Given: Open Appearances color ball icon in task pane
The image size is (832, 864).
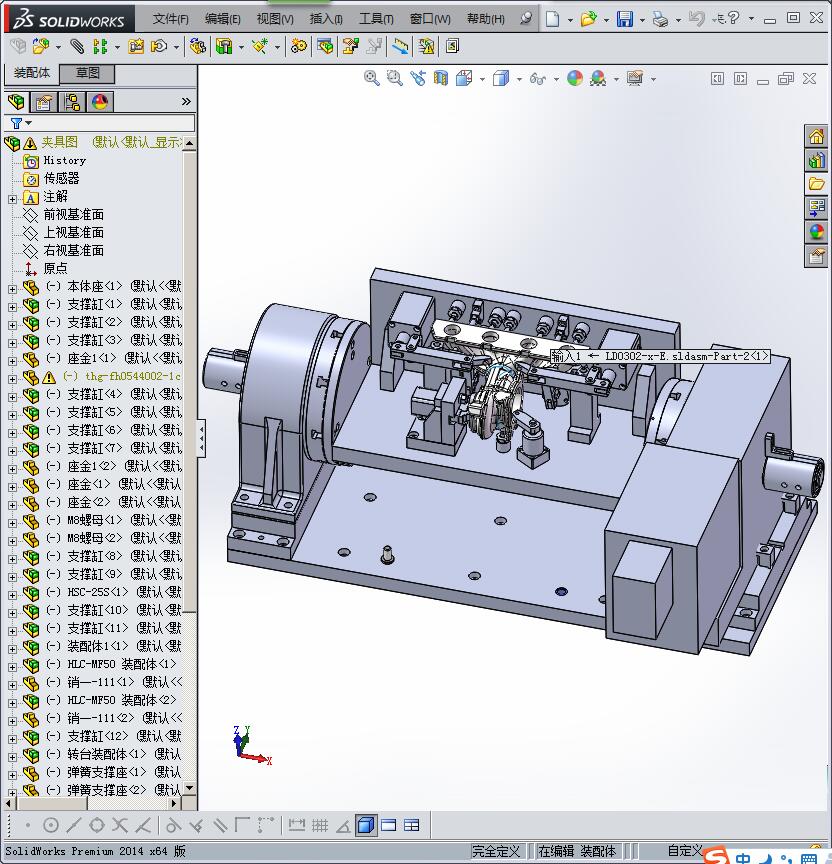Looking at the screenshot, I should click(x=816, y=232).
